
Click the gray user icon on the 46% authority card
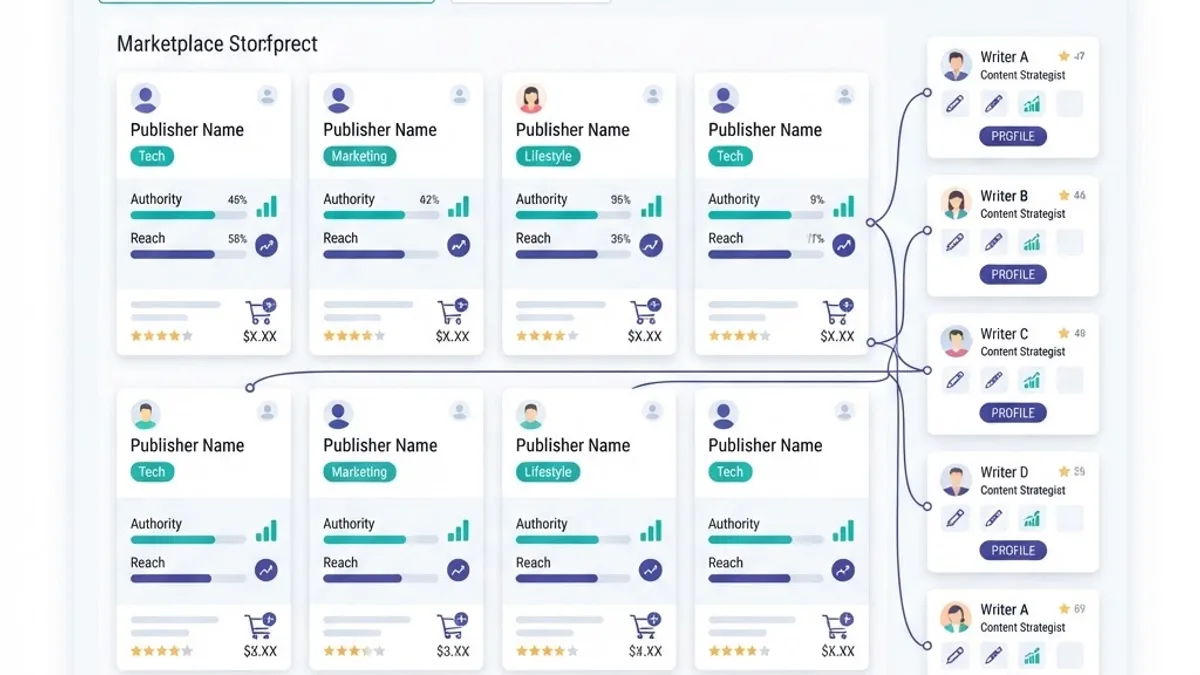coord(267,96)
